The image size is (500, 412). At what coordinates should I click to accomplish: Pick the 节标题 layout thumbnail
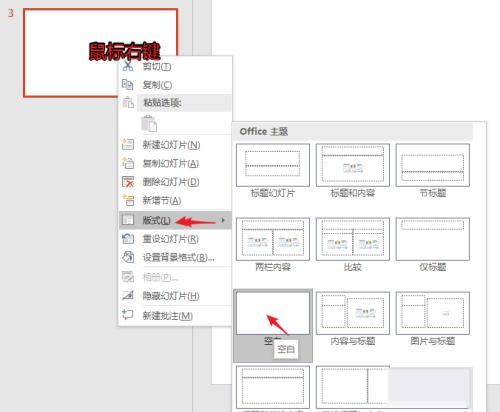[433, 165]
